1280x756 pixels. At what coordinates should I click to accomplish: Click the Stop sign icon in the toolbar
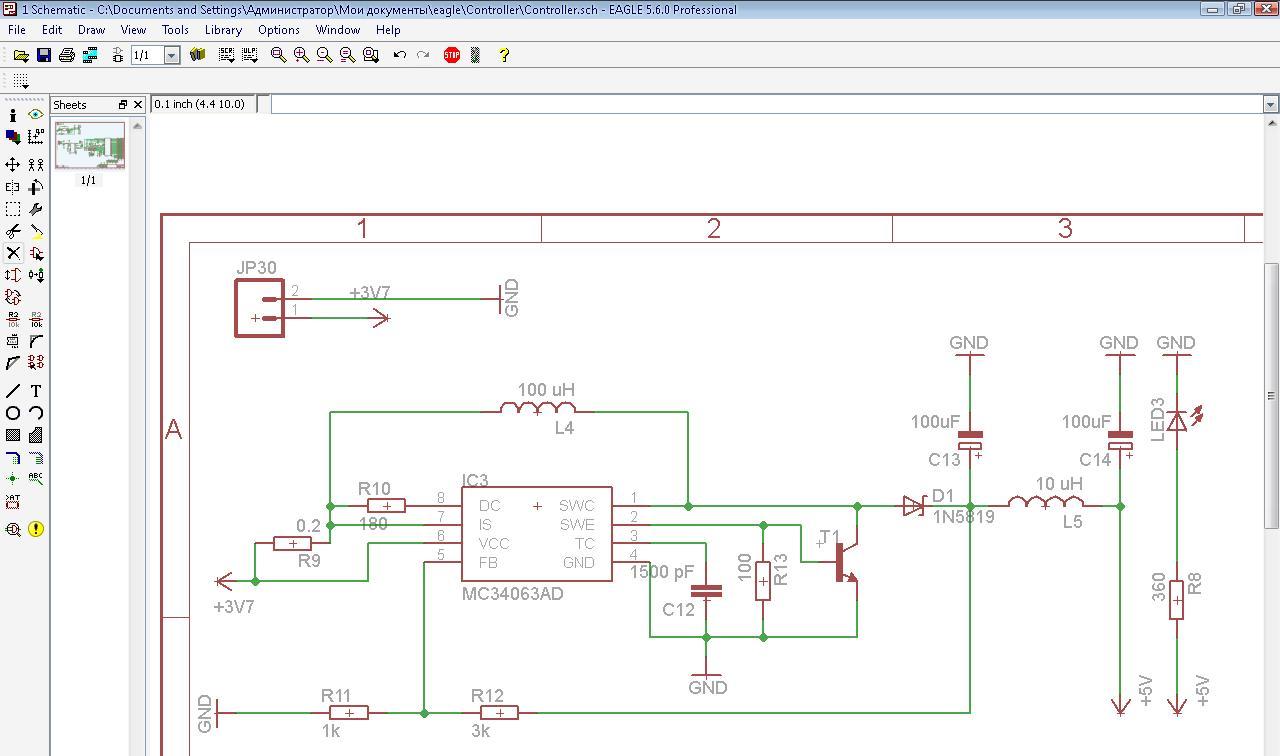pos(452,55)
